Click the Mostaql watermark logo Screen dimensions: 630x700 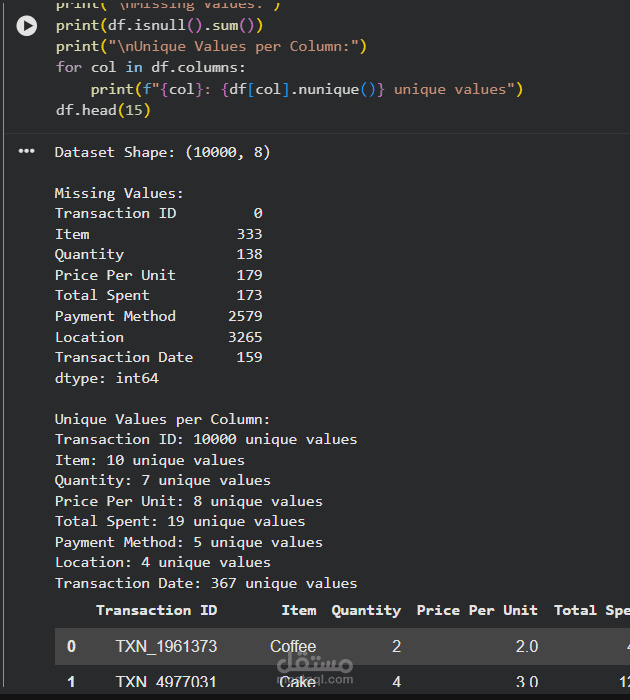click(313, 667)
